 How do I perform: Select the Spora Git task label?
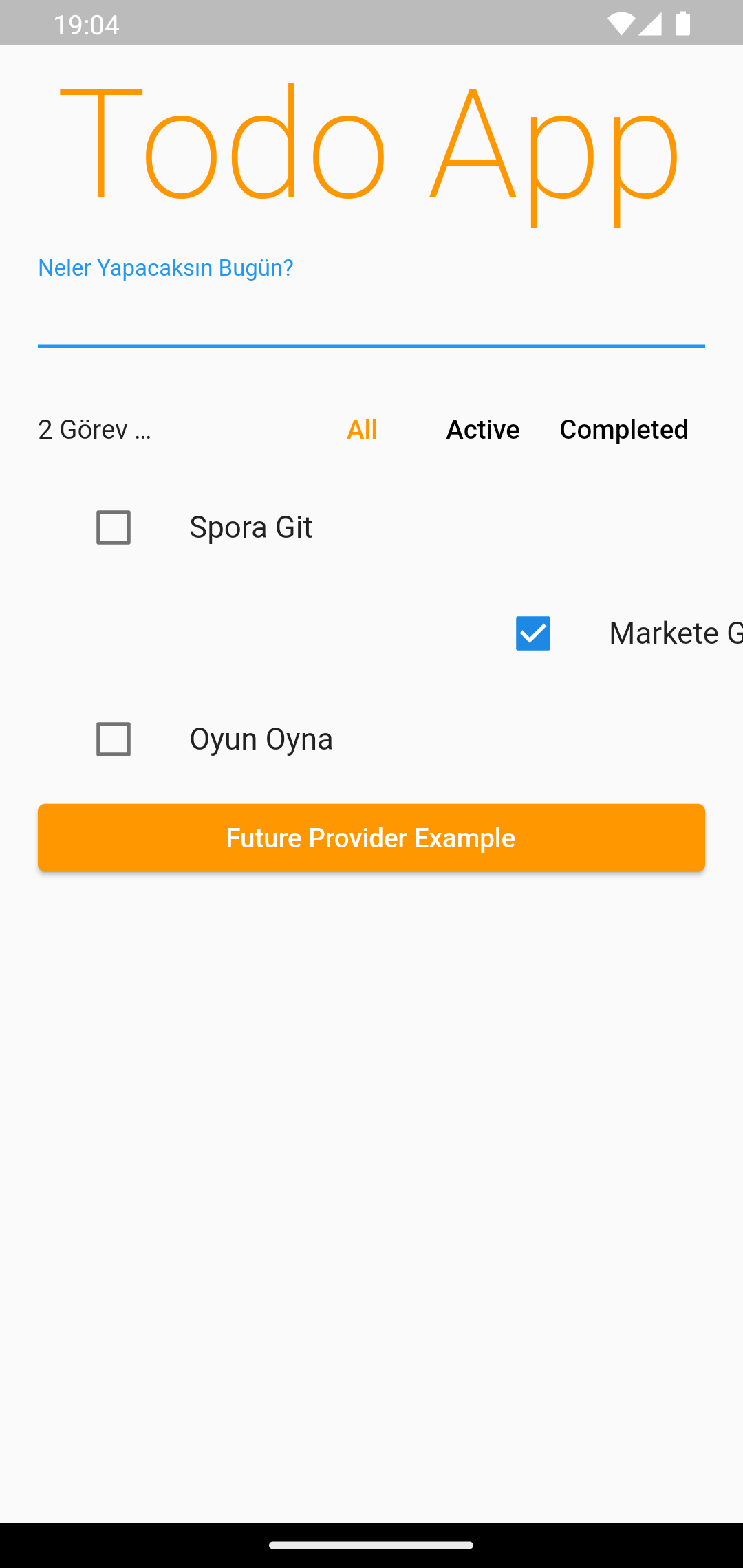point(251,527)
